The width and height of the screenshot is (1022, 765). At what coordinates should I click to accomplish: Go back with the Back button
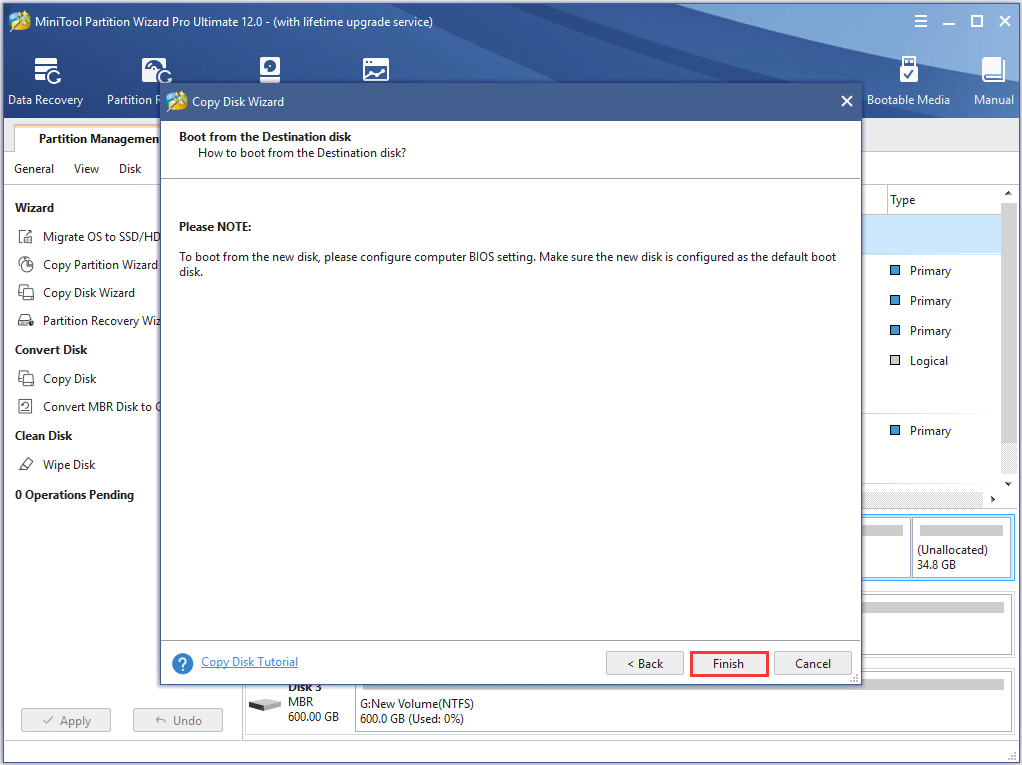[x=644, y=662]
